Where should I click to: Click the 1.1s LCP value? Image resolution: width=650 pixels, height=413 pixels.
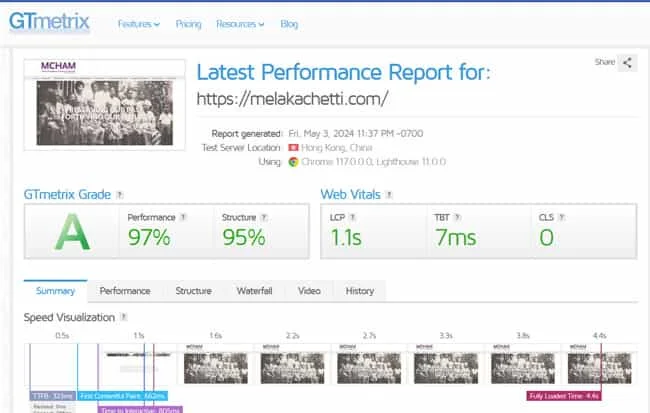[346, 238]
